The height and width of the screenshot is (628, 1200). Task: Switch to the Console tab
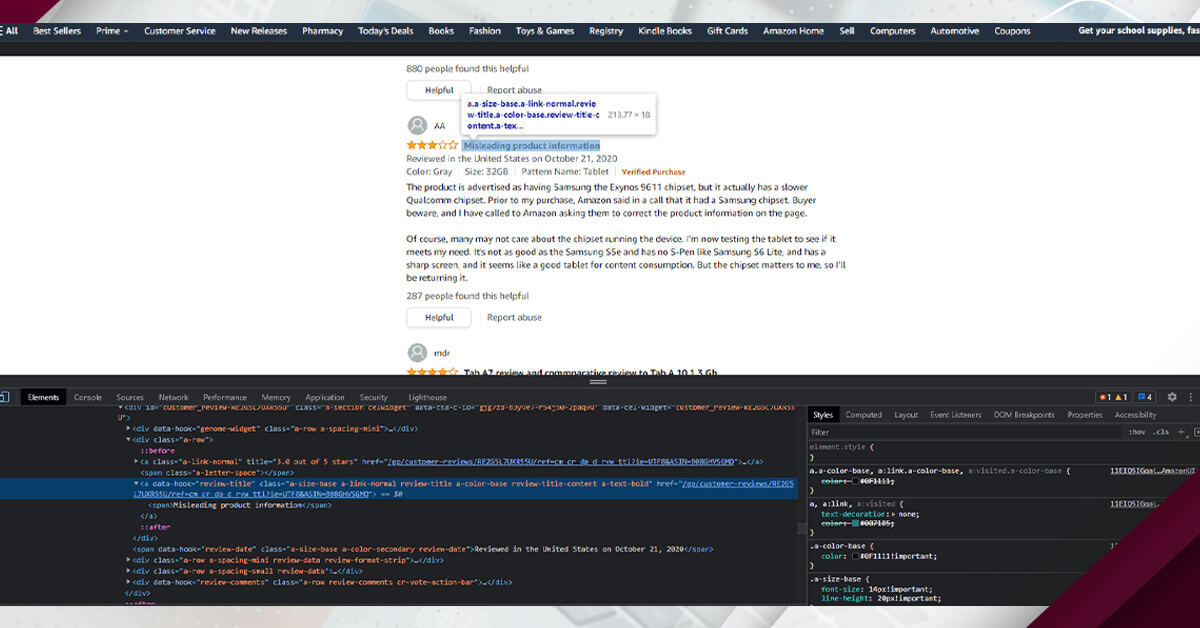[x=88, y=398]
